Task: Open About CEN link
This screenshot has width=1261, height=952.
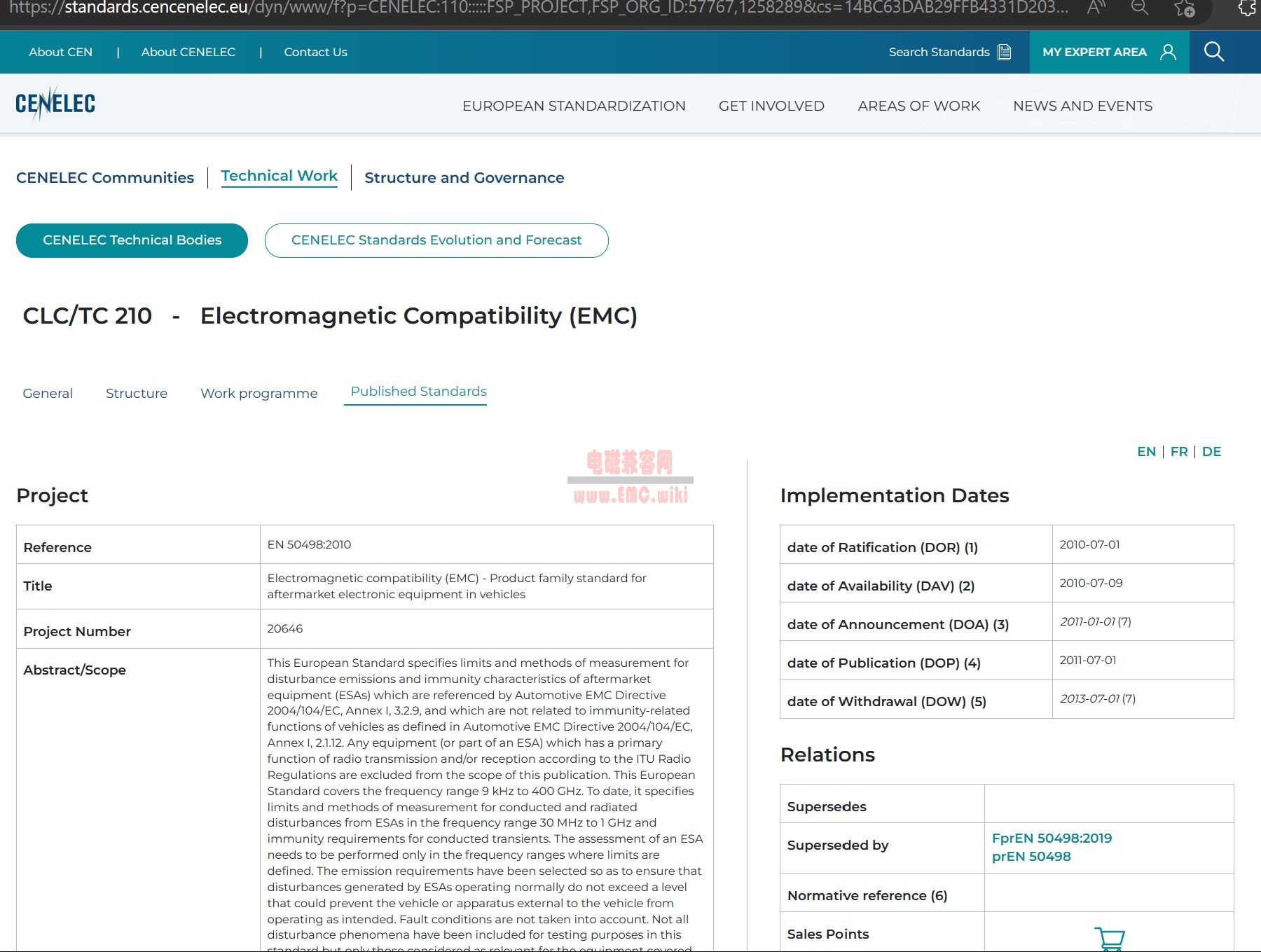Action: click(x=60, y=52)
